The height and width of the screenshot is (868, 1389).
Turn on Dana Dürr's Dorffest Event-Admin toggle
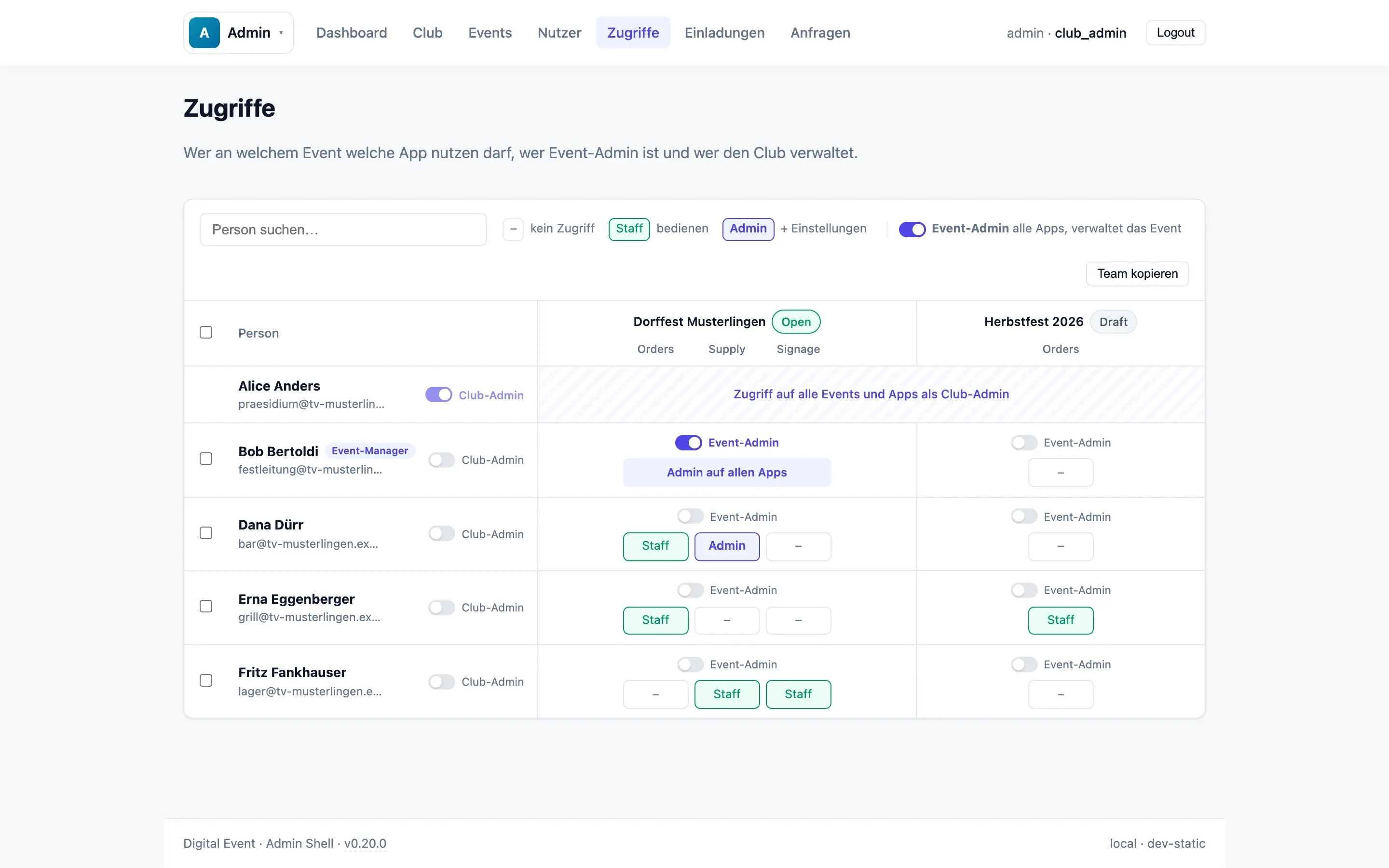pos(690,516)
